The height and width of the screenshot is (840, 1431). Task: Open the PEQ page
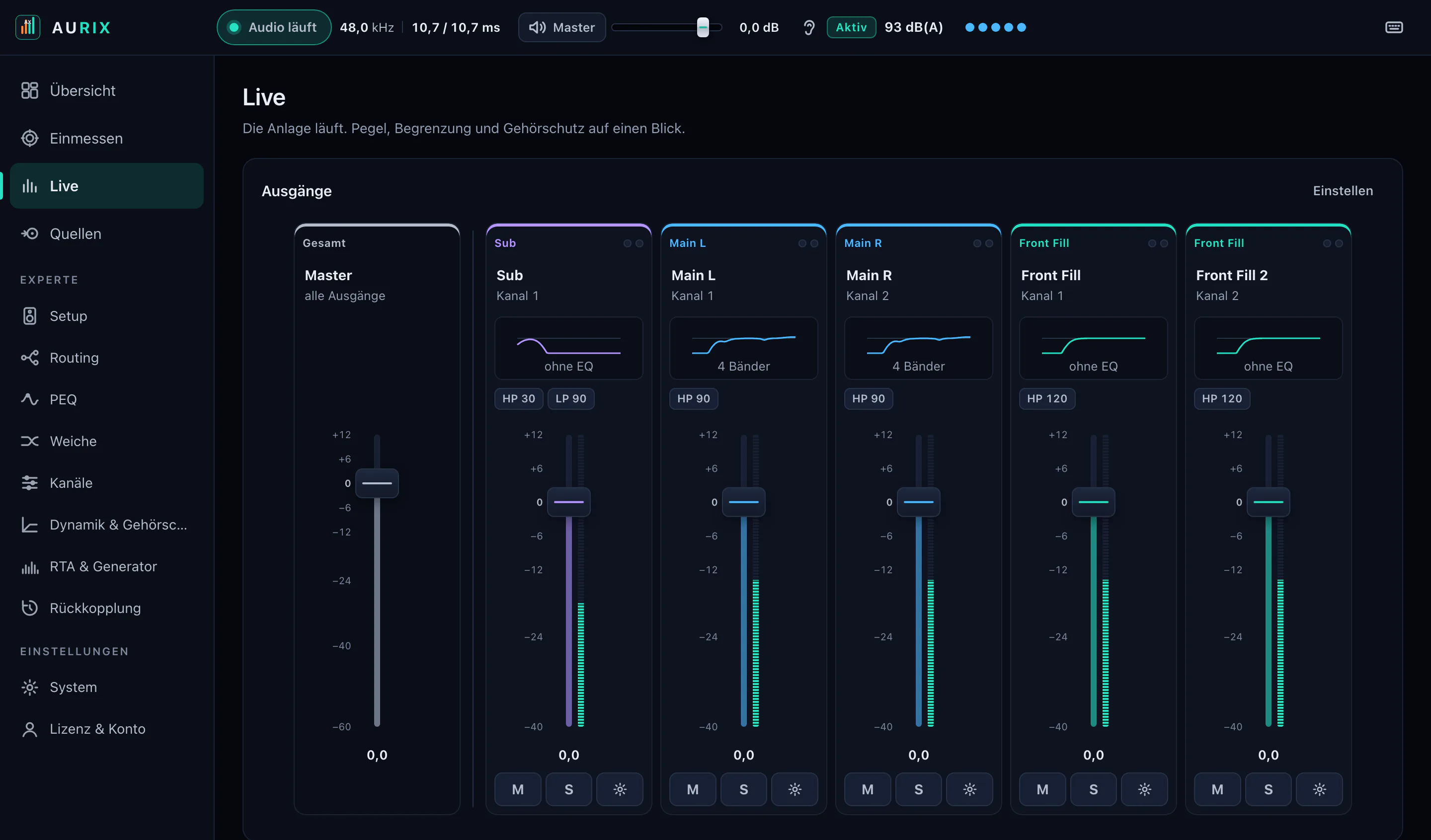click(x=107, y=399)
